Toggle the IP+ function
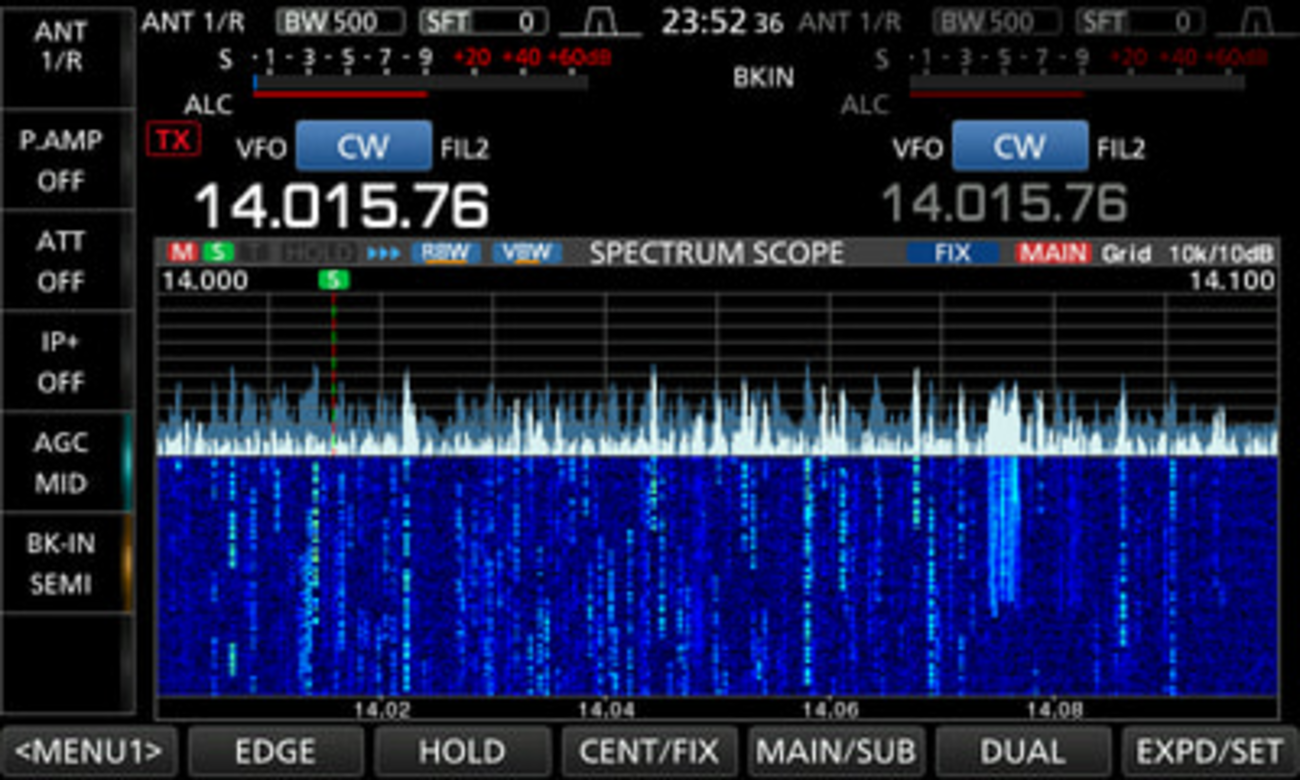 point(66,361)
